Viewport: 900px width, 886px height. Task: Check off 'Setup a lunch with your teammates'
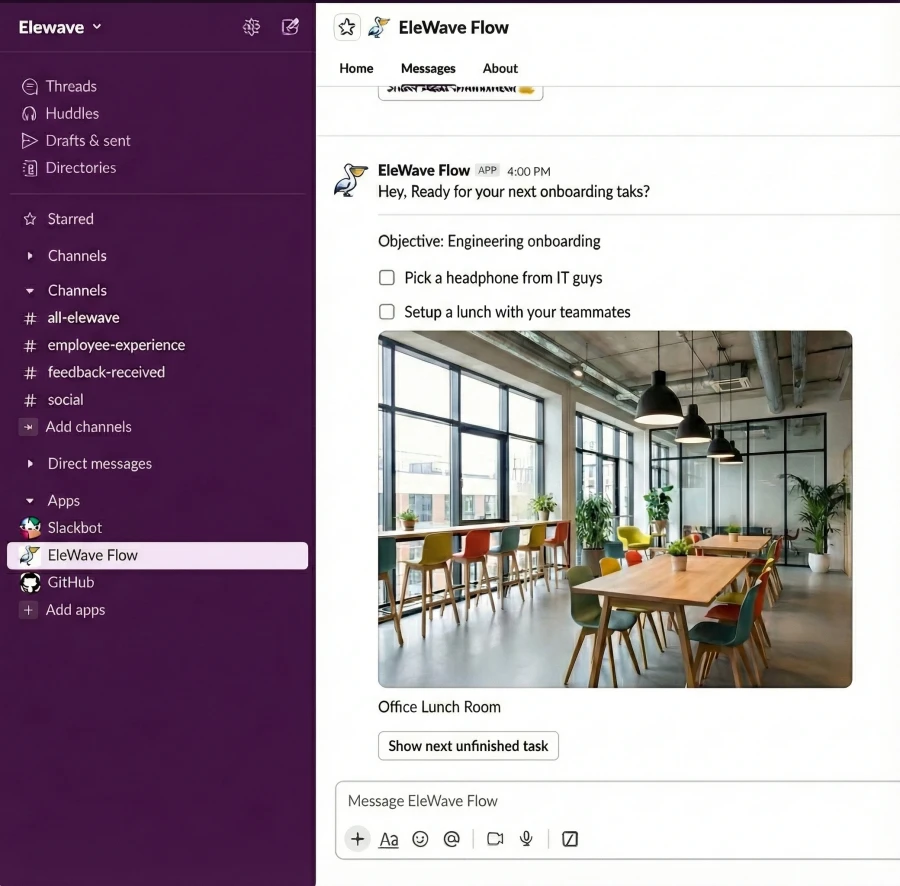tap(387, 312)
